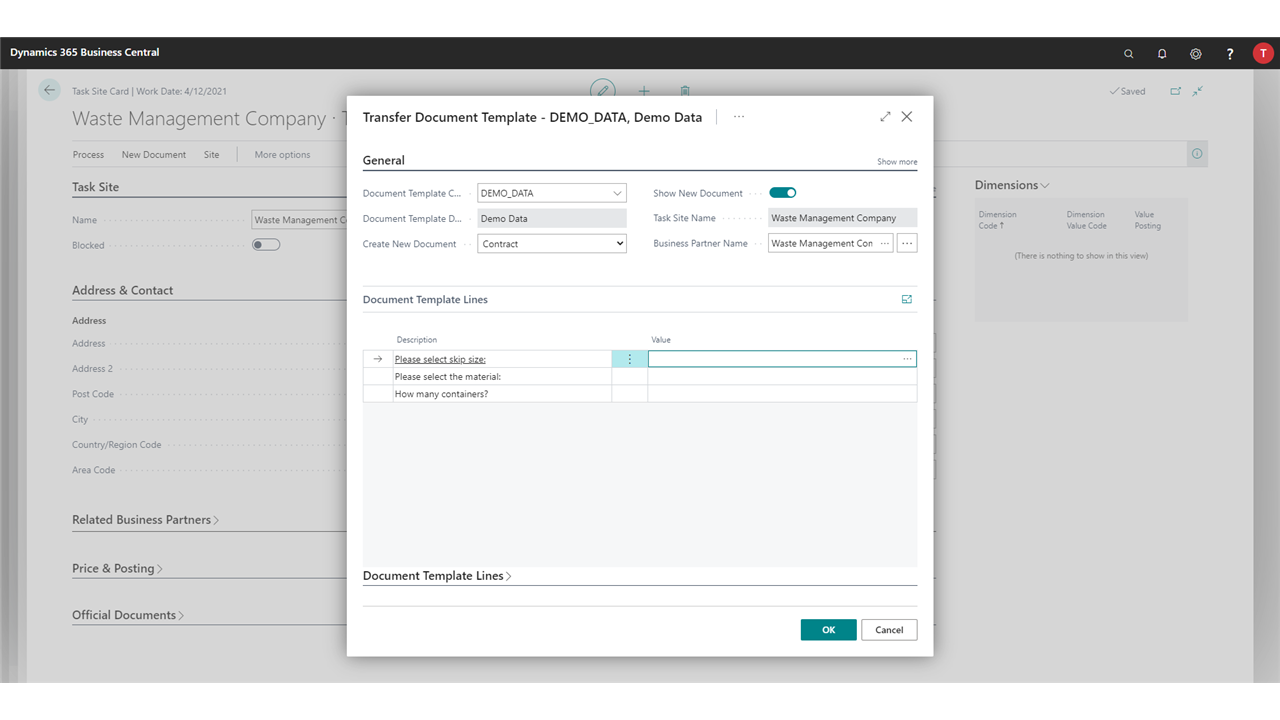The image size is (1280, 720).
Task: Open Task Site Card in new window icon
Action: pos(1175,91)
